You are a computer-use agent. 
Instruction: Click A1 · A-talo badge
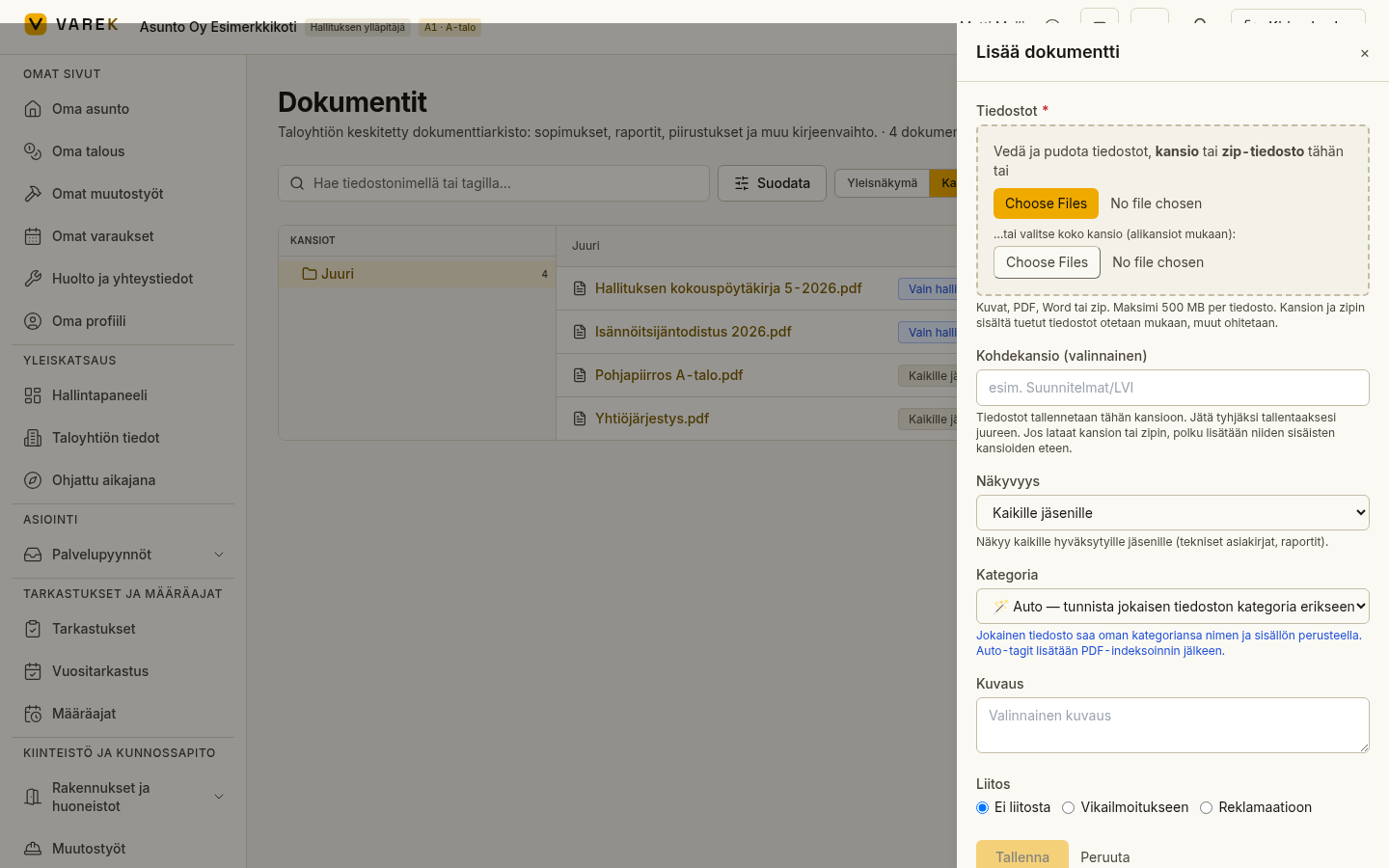coord(449,27)
